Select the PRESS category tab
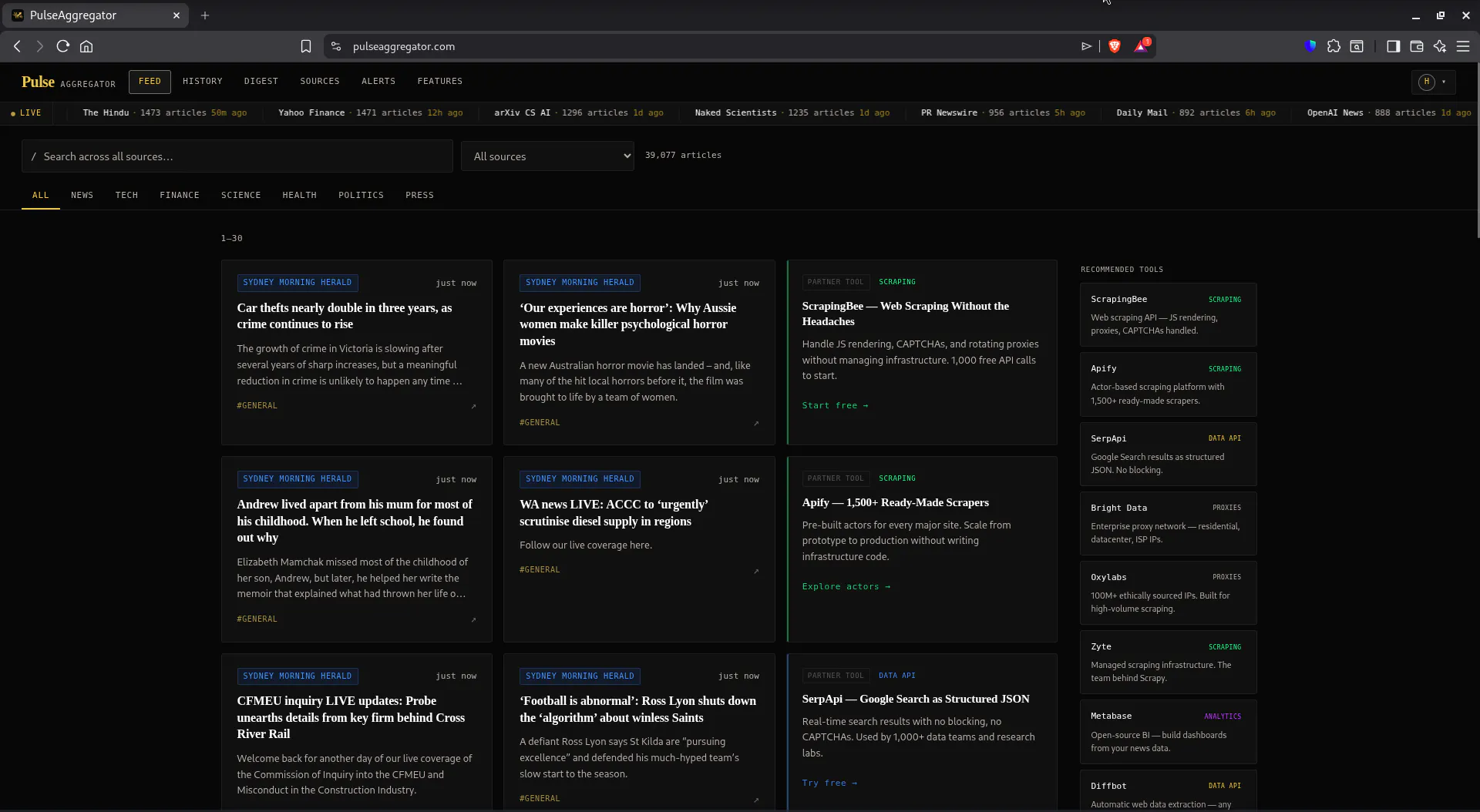This screenshot has height=812, width=1480. click(420, 195)
